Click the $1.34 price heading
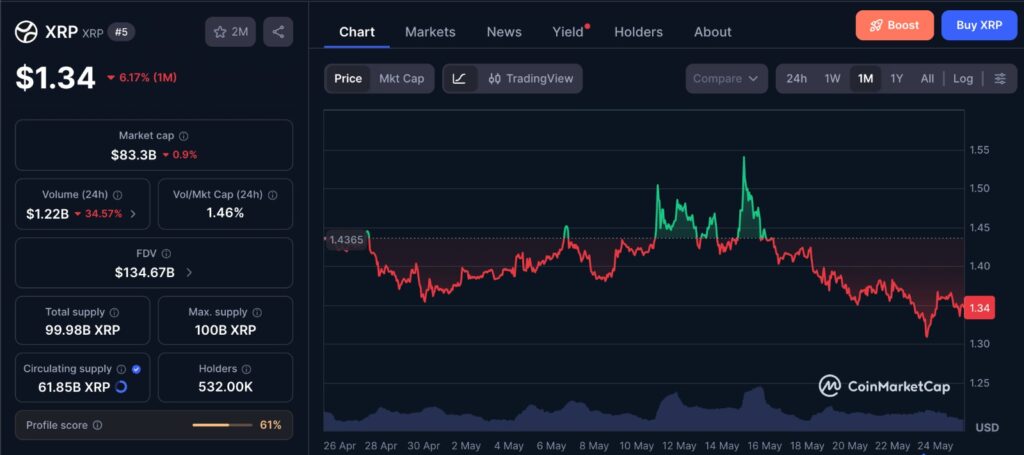The image size is (1024, 455). tap(56, 78)
